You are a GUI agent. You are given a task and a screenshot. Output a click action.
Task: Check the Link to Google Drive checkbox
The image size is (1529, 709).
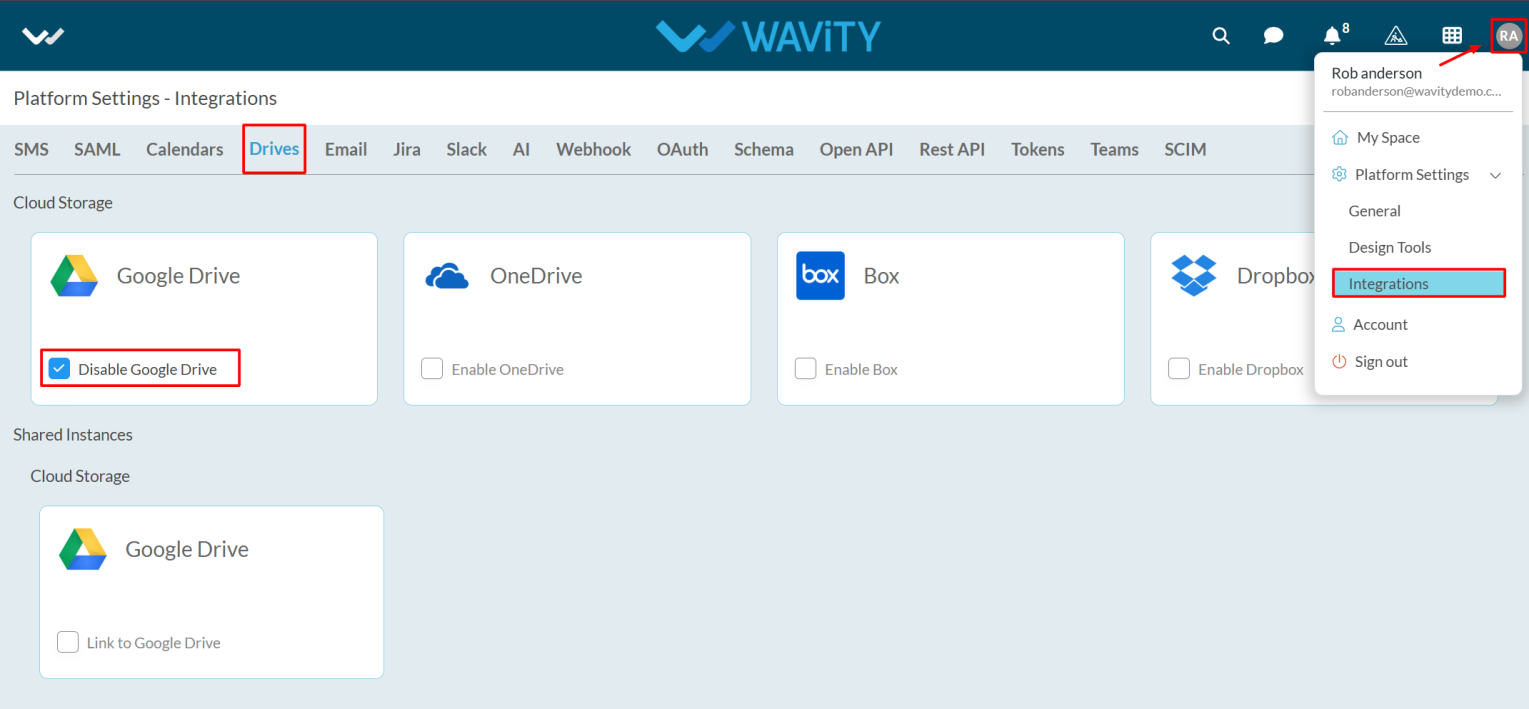pyautogui.click(x=68, y=642)
